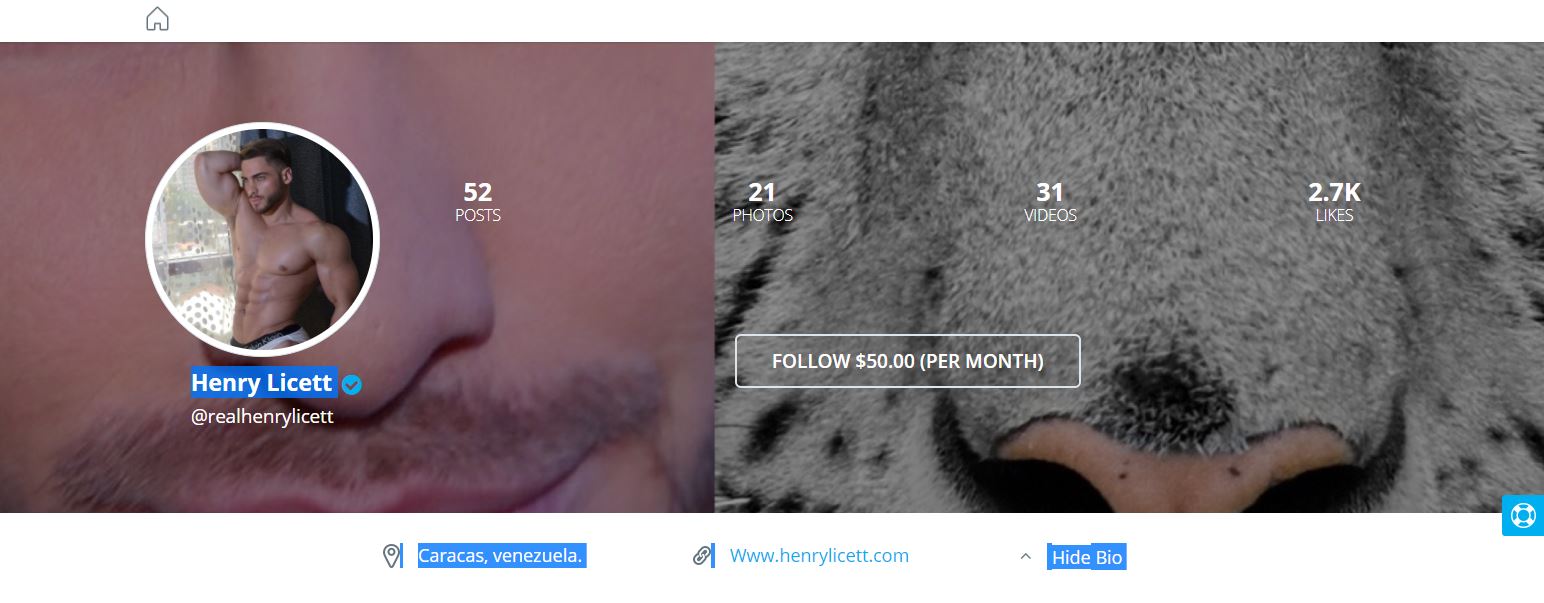
Task: Open the Www.henrylicett.com link
Action: pos(819,556)
